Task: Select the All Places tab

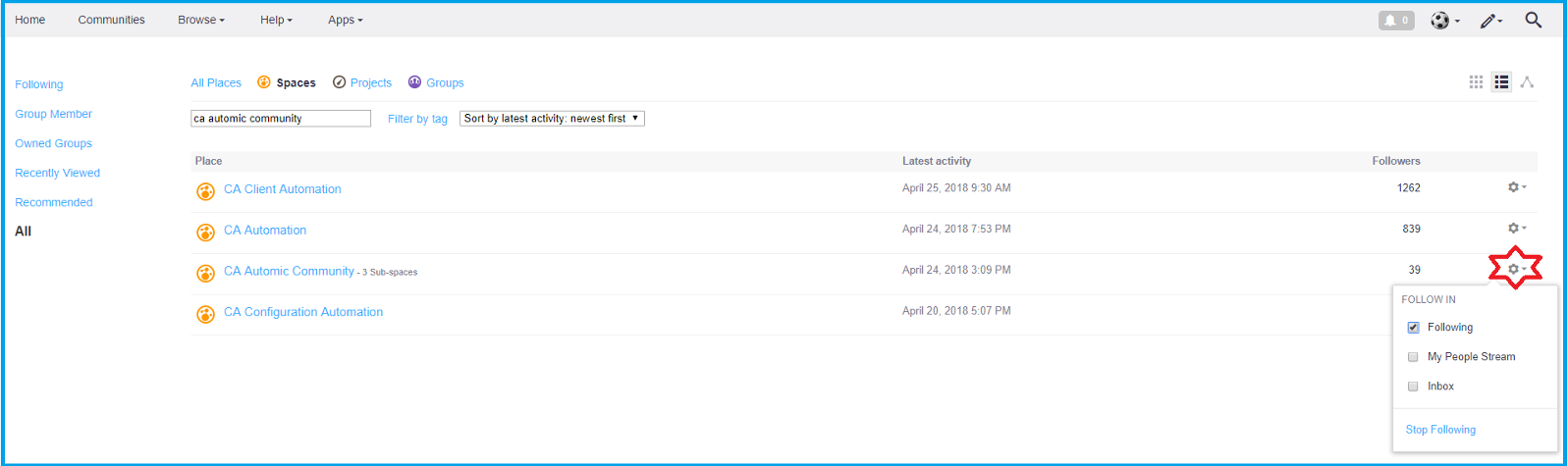Action: (216, 83)
